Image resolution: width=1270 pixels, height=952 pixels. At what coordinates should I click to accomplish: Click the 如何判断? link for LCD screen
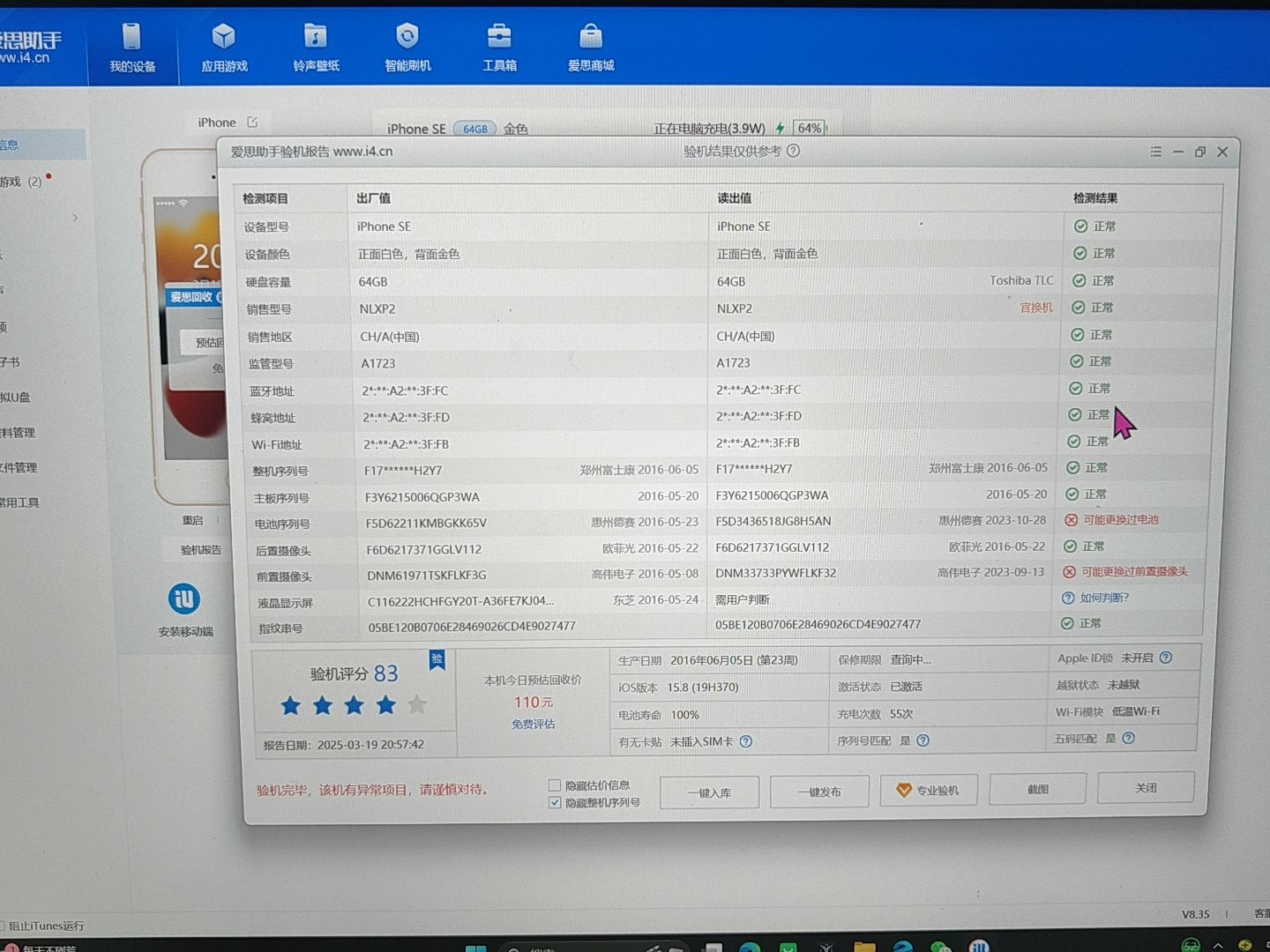[x=1104, y=598]
